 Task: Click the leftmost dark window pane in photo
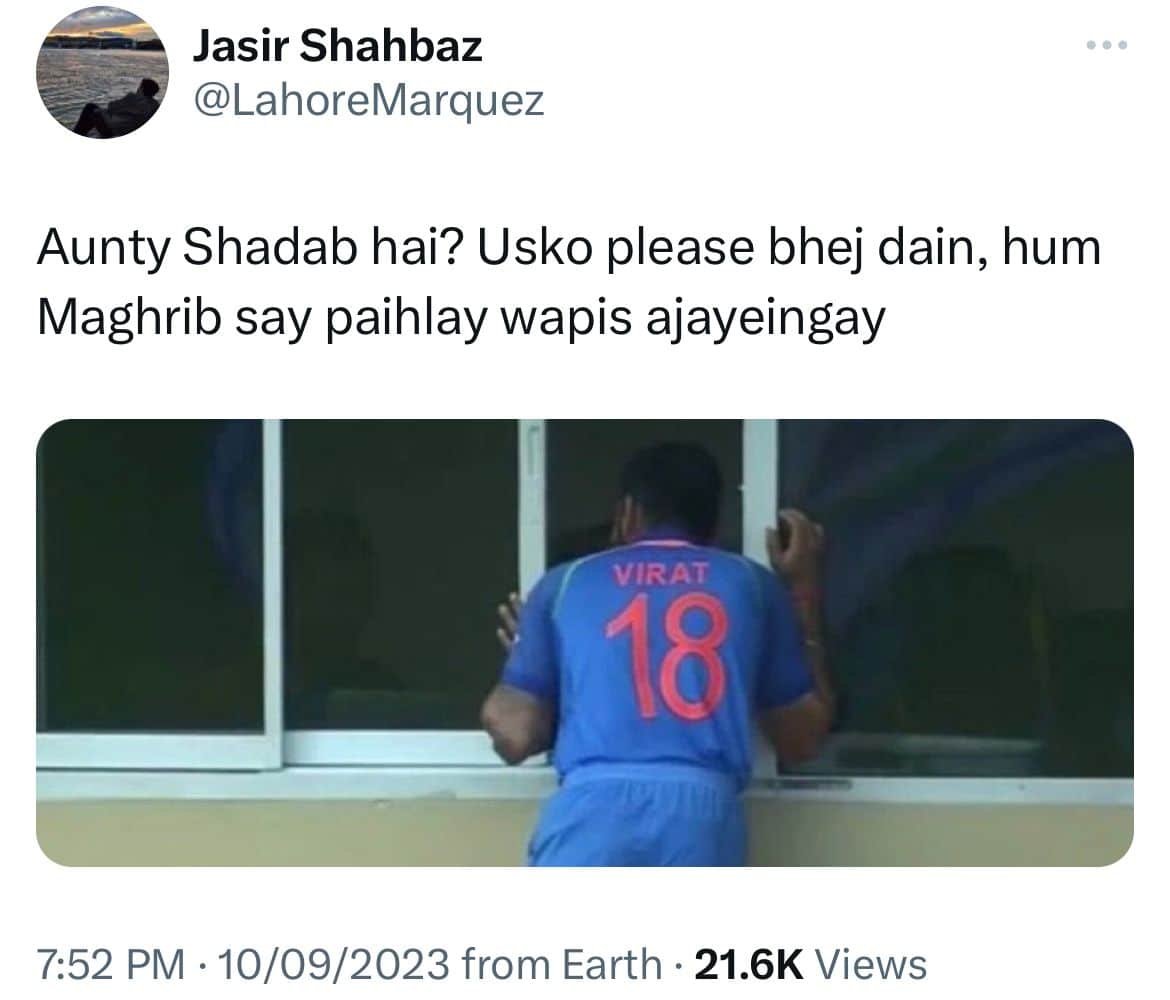click(151, 576)
